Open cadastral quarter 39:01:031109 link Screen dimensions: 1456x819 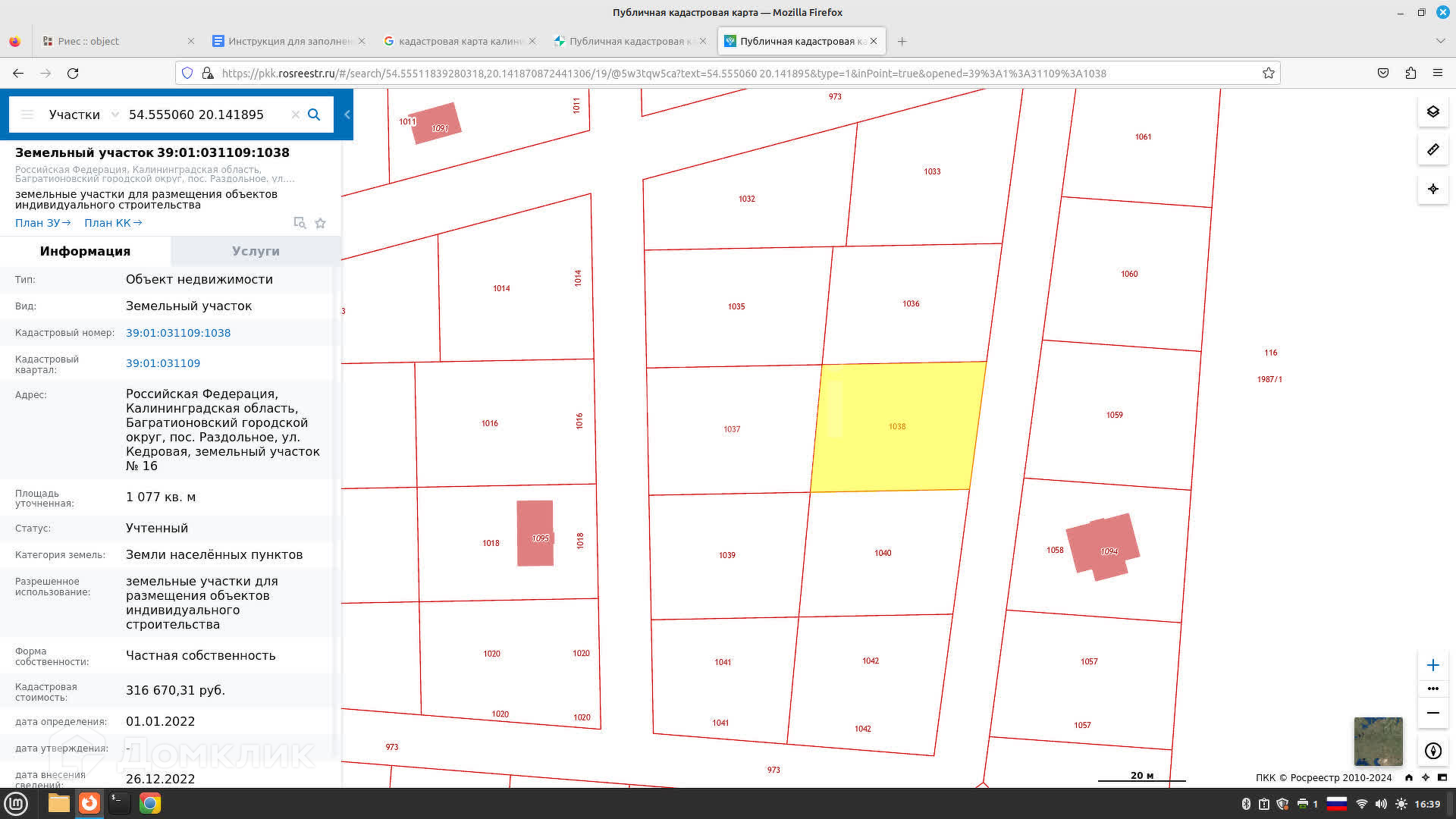tap(163, 363)
